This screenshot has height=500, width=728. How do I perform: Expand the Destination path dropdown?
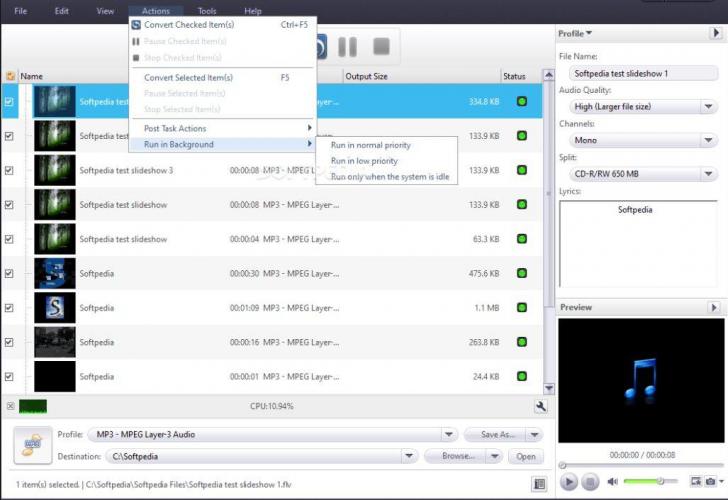pos(409,456)
